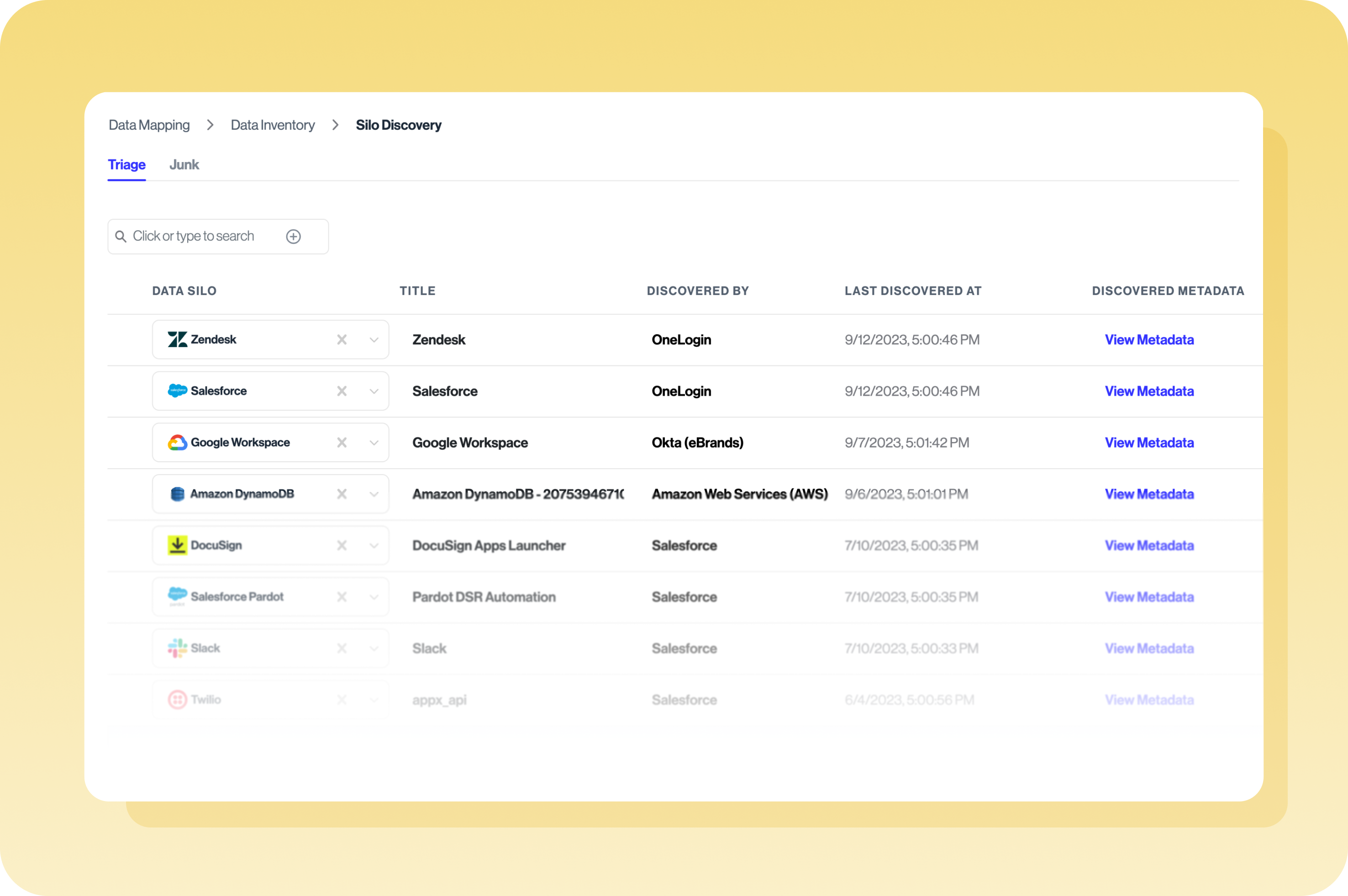Expand the Slack silo dropdown

(374, 648)
